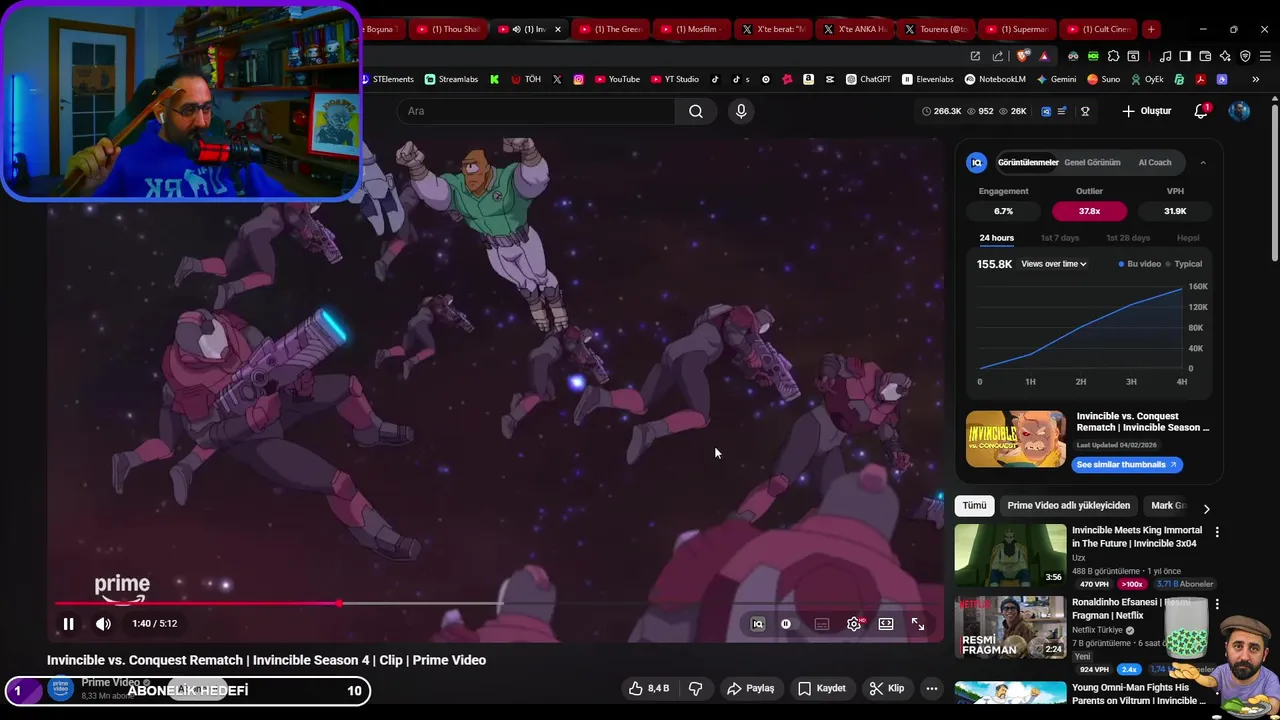1280x720 pixels.
Task: Select the 1st 28 days range tab
Action: (1128, 238)
